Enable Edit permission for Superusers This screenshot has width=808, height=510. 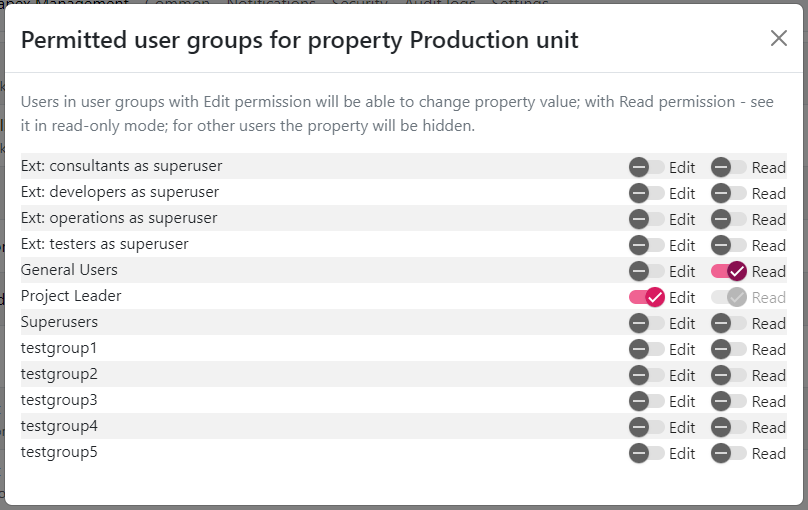point(646,323)
